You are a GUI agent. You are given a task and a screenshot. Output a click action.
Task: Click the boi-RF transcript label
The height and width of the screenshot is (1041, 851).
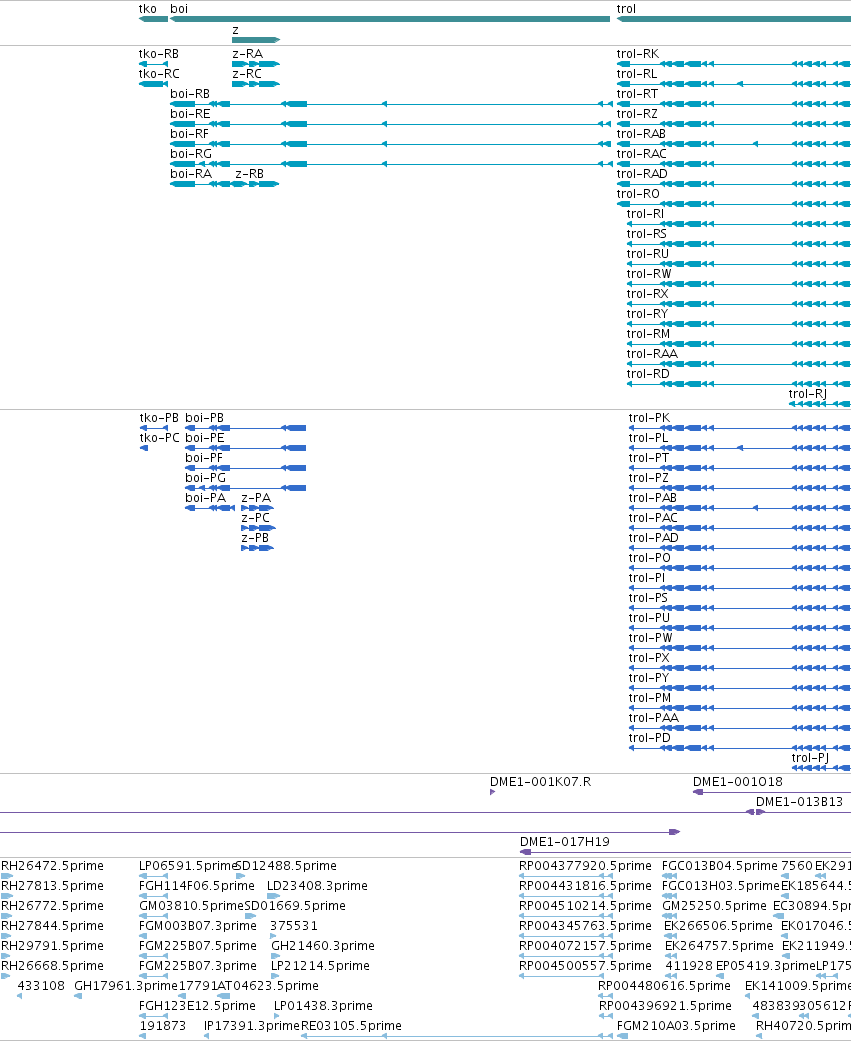[x=189, y=133]
